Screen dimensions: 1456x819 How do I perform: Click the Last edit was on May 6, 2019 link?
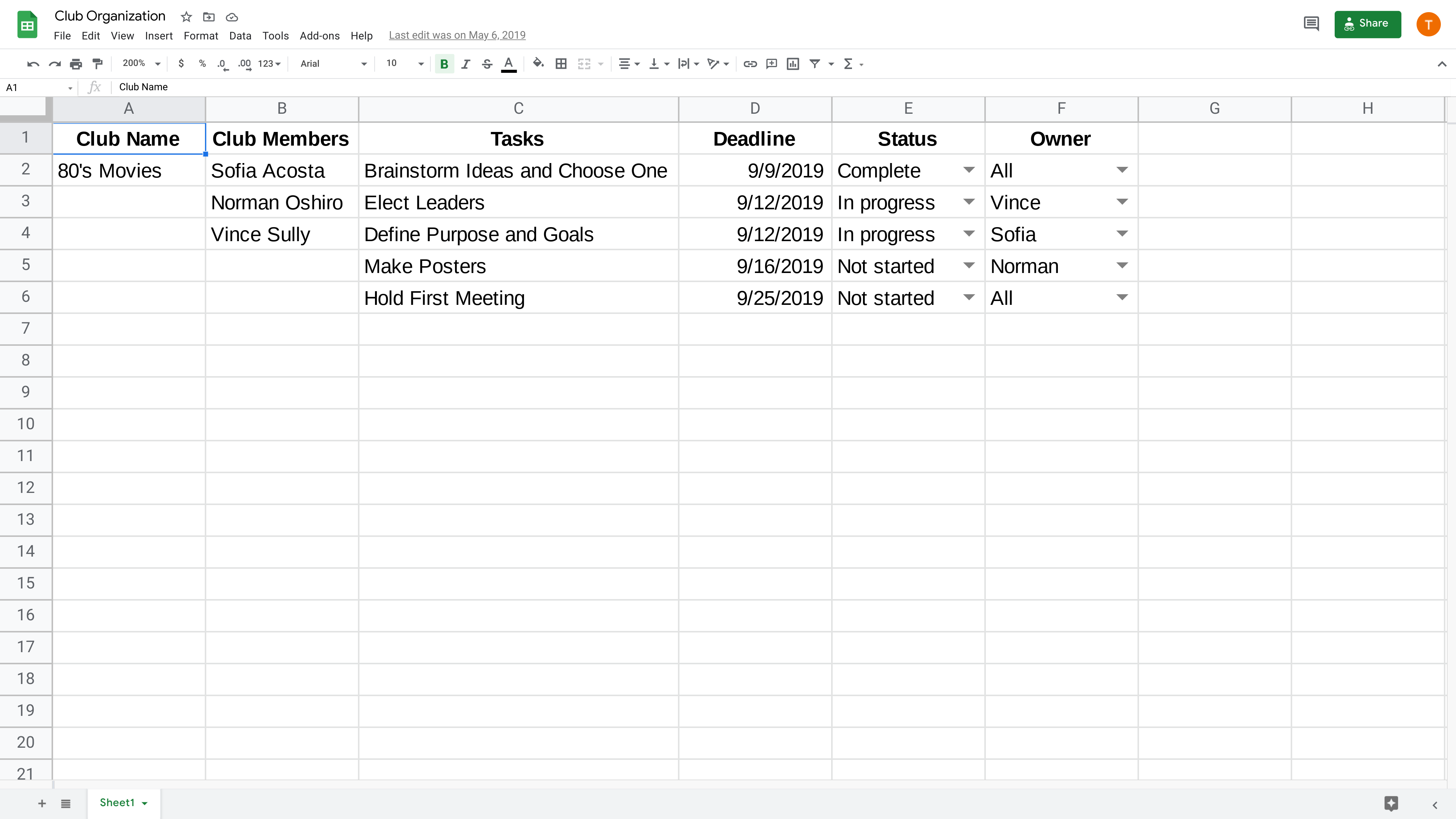(x=457, y=35)
